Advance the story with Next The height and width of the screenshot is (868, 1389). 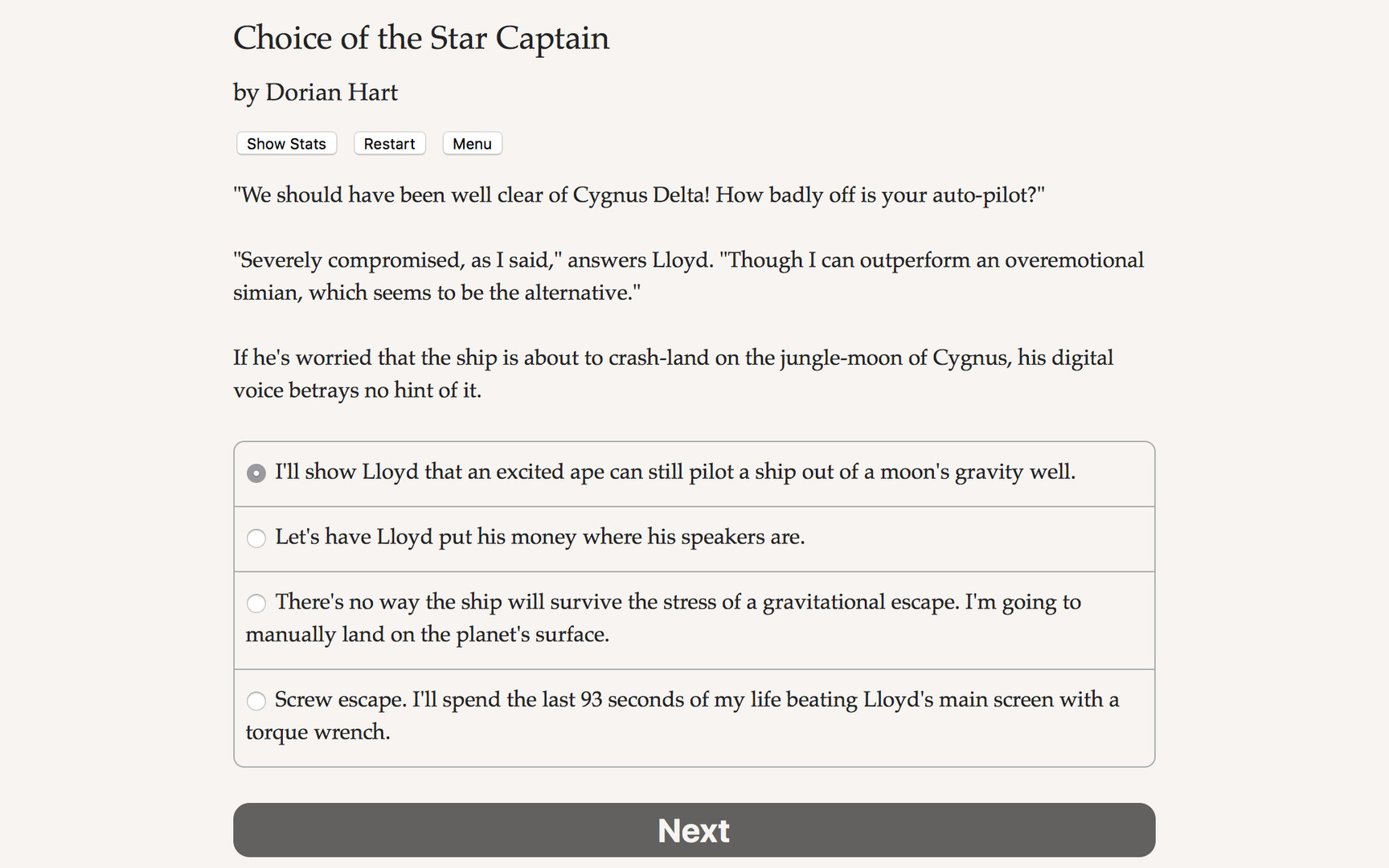tap(693, 829)
